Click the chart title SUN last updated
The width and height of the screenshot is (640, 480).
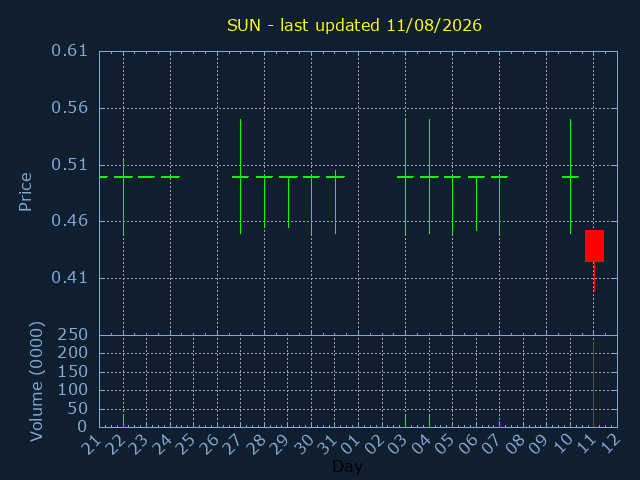(354, 25)
